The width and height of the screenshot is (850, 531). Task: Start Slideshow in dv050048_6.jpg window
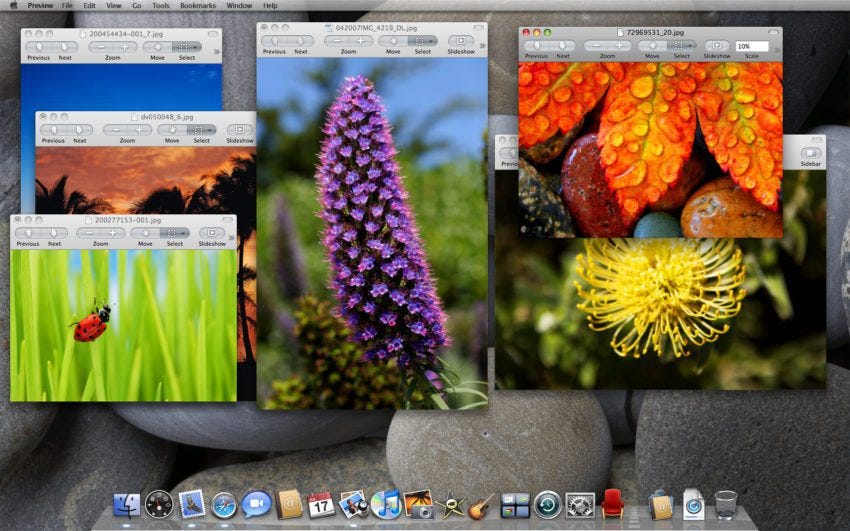click(x=240, y=129)
